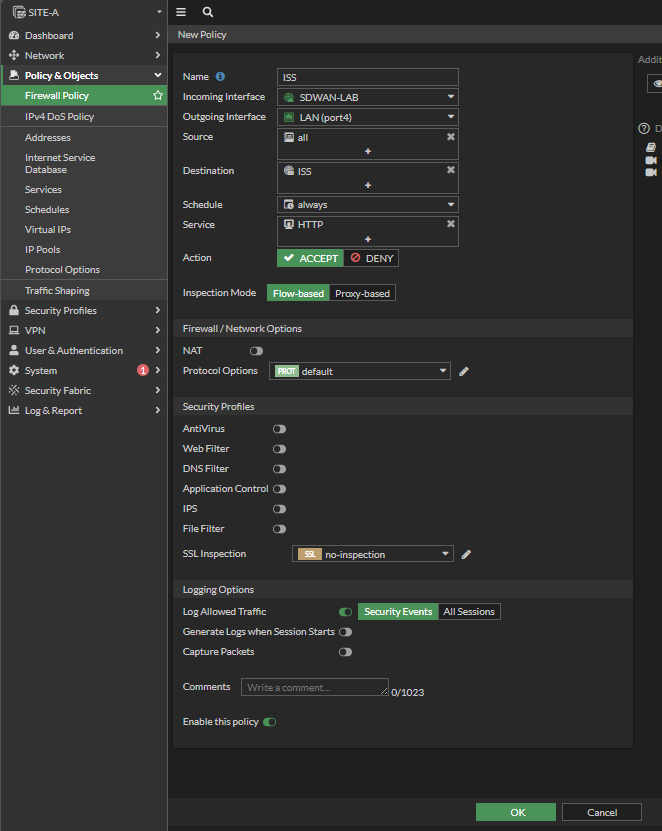Expand the SSL Inspection dropdown
Viewport: 662px width, 831px height.
(373, 554)
